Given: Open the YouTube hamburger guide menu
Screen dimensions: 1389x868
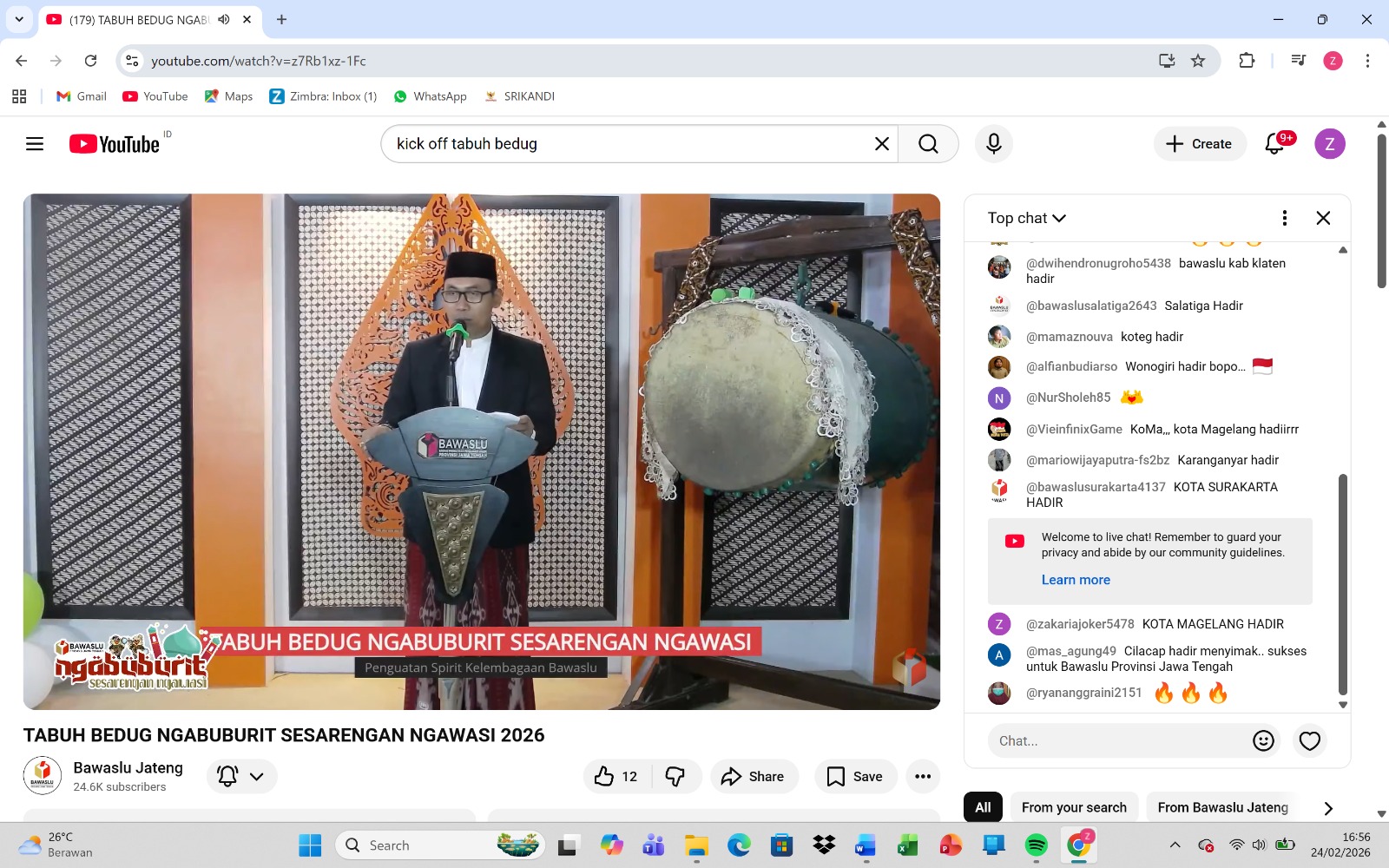Looking at the screenshot, I should (x=35, y=144).
